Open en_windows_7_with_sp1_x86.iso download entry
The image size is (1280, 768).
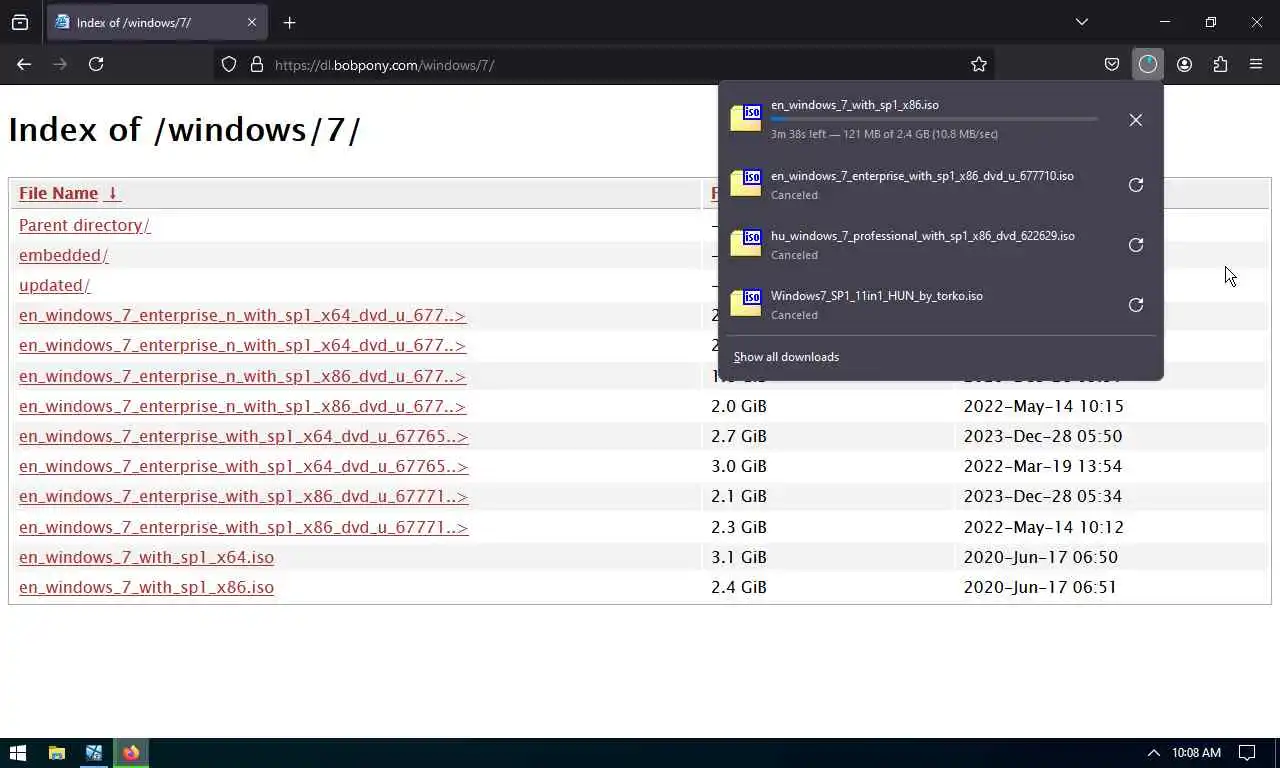(915, 119)
